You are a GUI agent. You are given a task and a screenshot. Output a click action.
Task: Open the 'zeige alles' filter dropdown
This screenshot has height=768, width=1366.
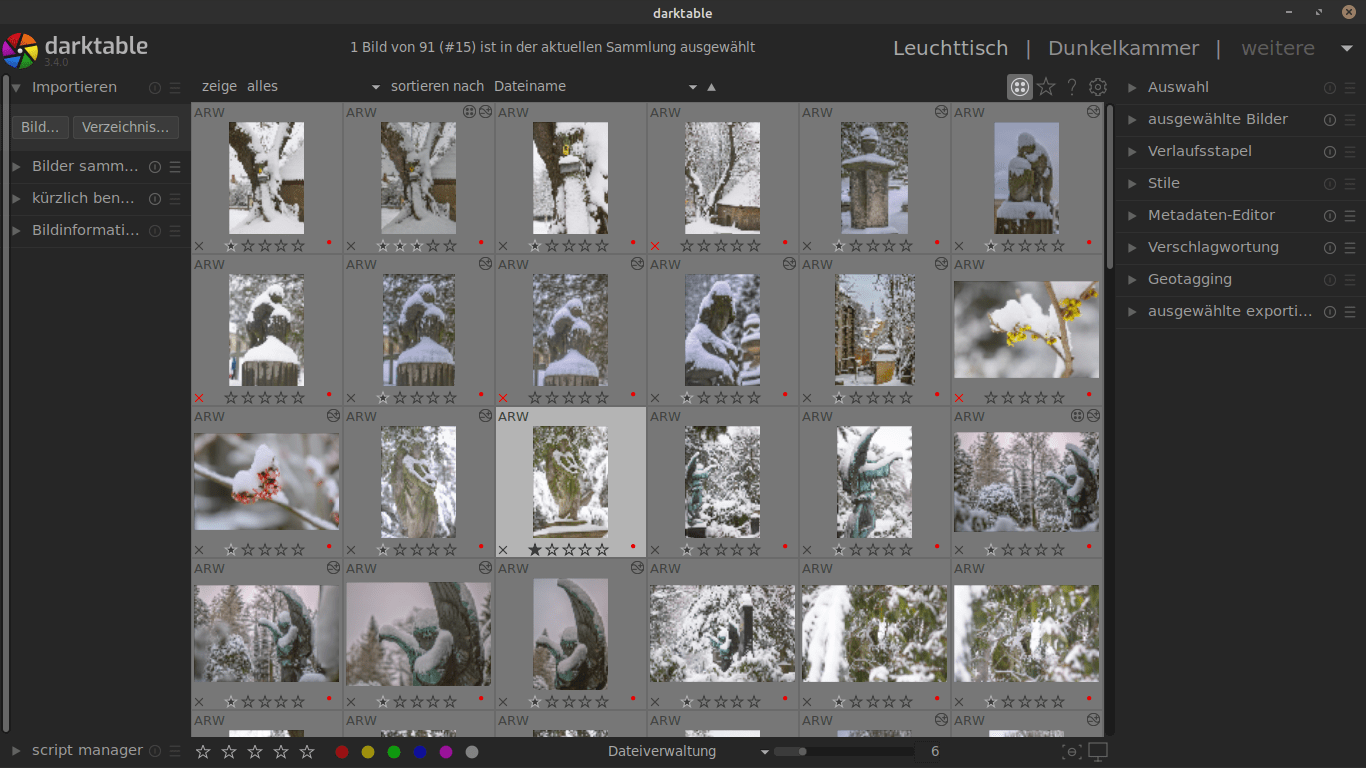pos(291,87)
